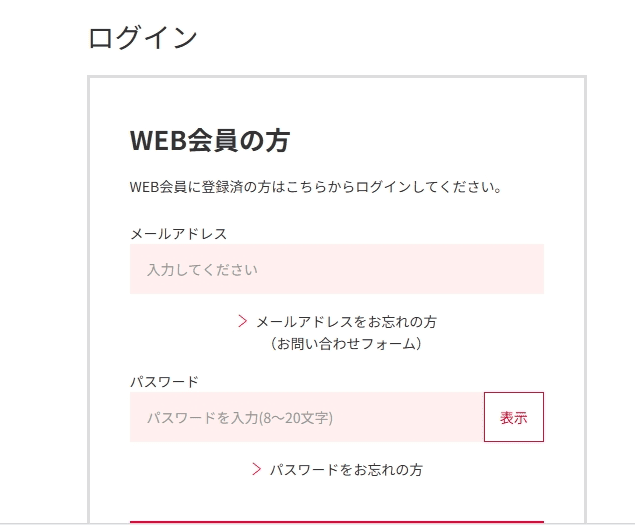
Task: Click the 入力してください placeholder text
Action: coord(202,270)
